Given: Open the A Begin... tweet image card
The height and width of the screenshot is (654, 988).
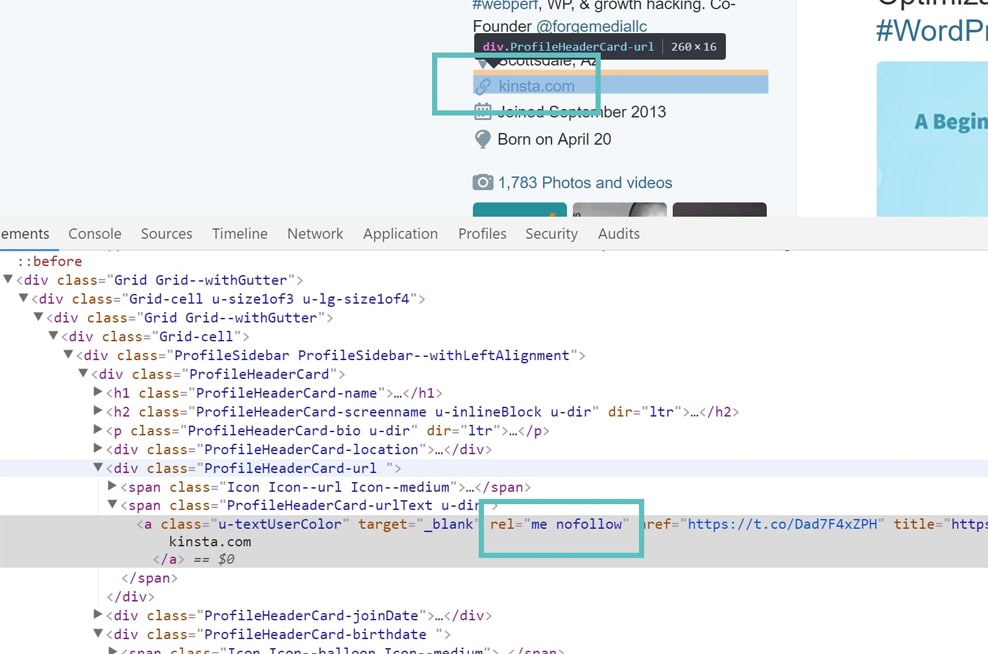Looking at the screenshot, I should click(x=932, y=139).
